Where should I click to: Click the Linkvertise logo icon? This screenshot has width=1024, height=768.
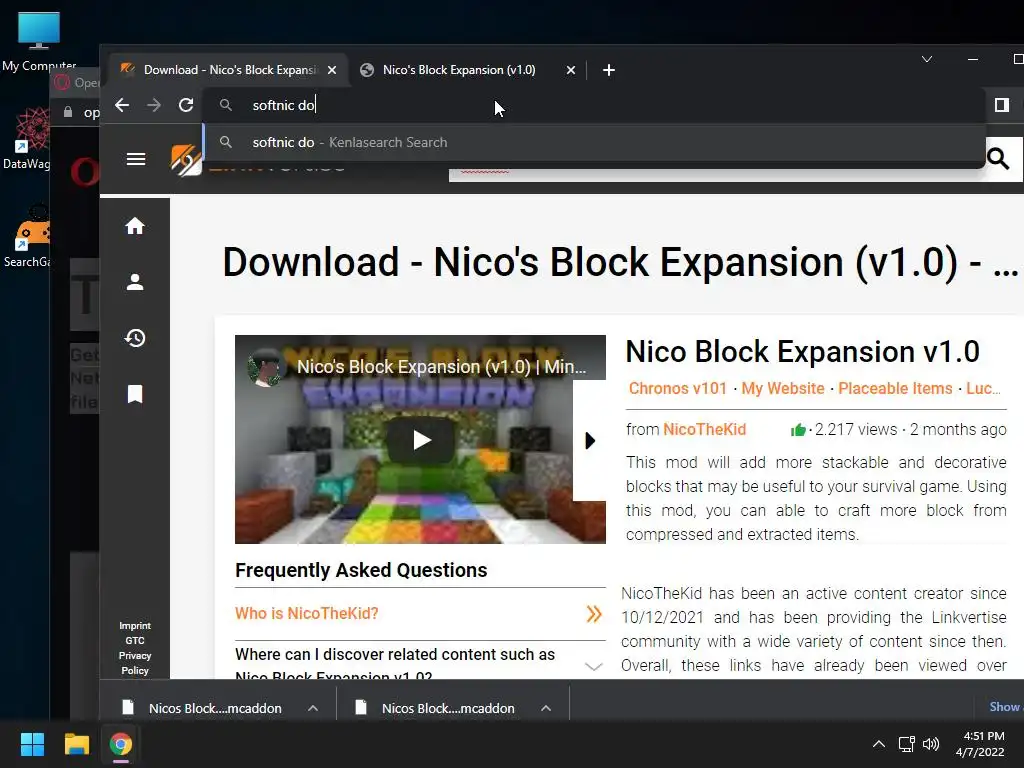(x=186, y=160)
